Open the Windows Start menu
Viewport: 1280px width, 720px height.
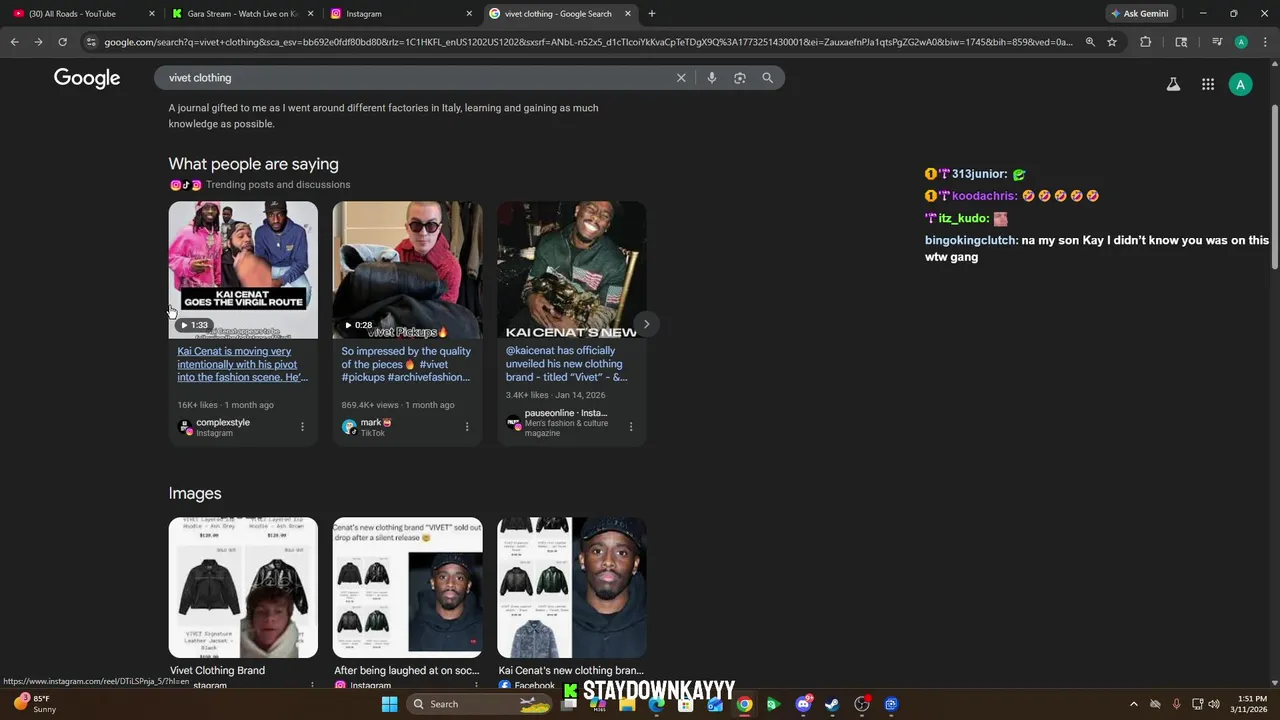click(x=389, y=704)
